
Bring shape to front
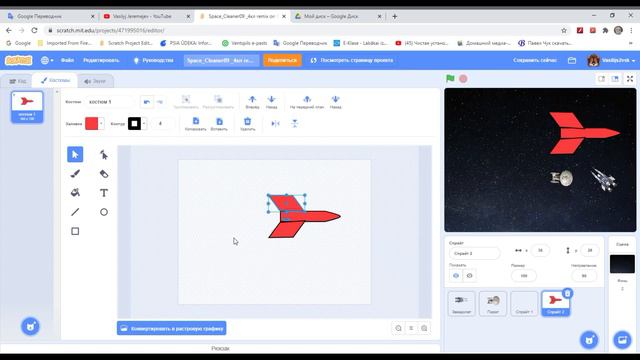click(x=307, y=102)
